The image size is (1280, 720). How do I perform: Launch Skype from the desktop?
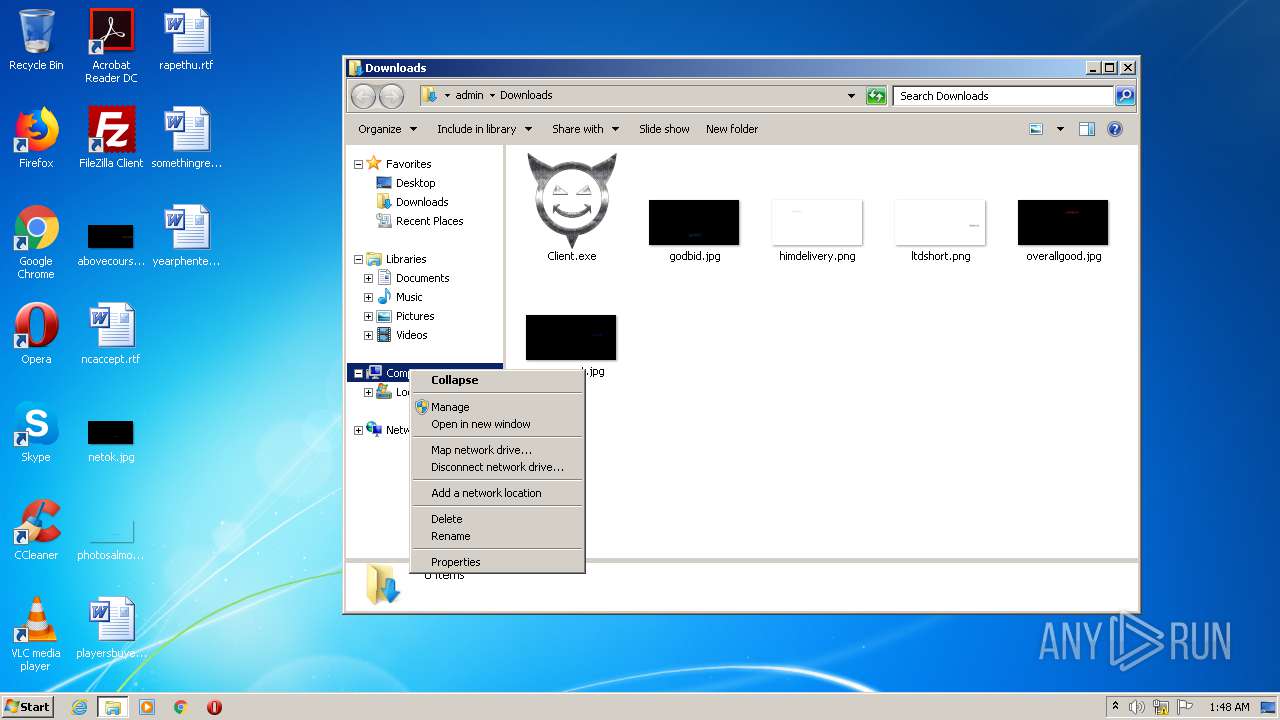click(36, 432)
